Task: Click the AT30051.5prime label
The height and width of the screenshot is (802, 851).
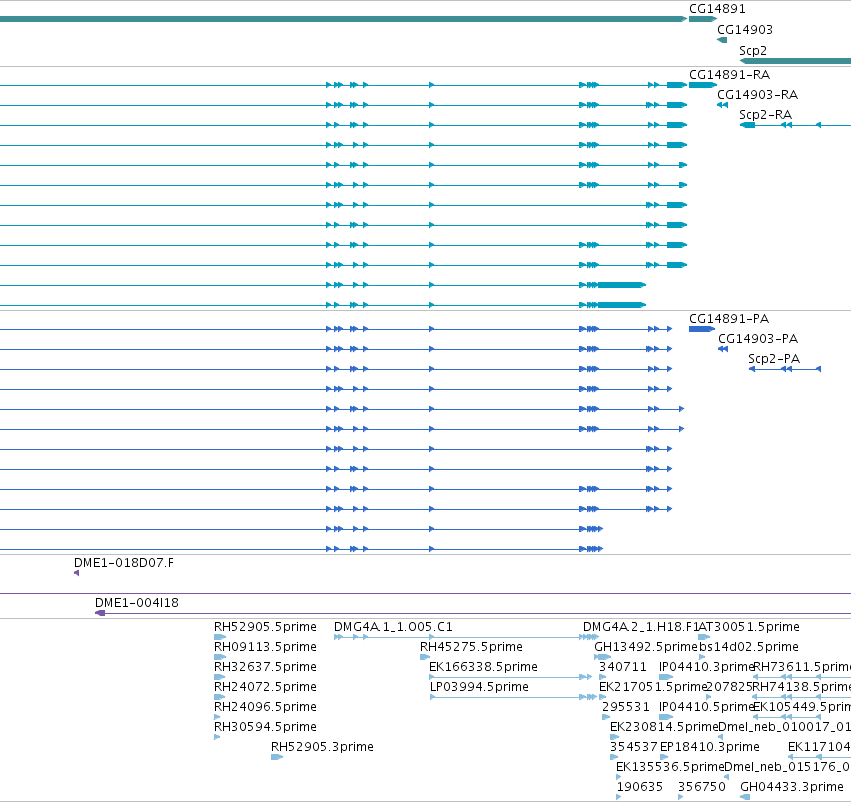Action: [x=749, y=627]
